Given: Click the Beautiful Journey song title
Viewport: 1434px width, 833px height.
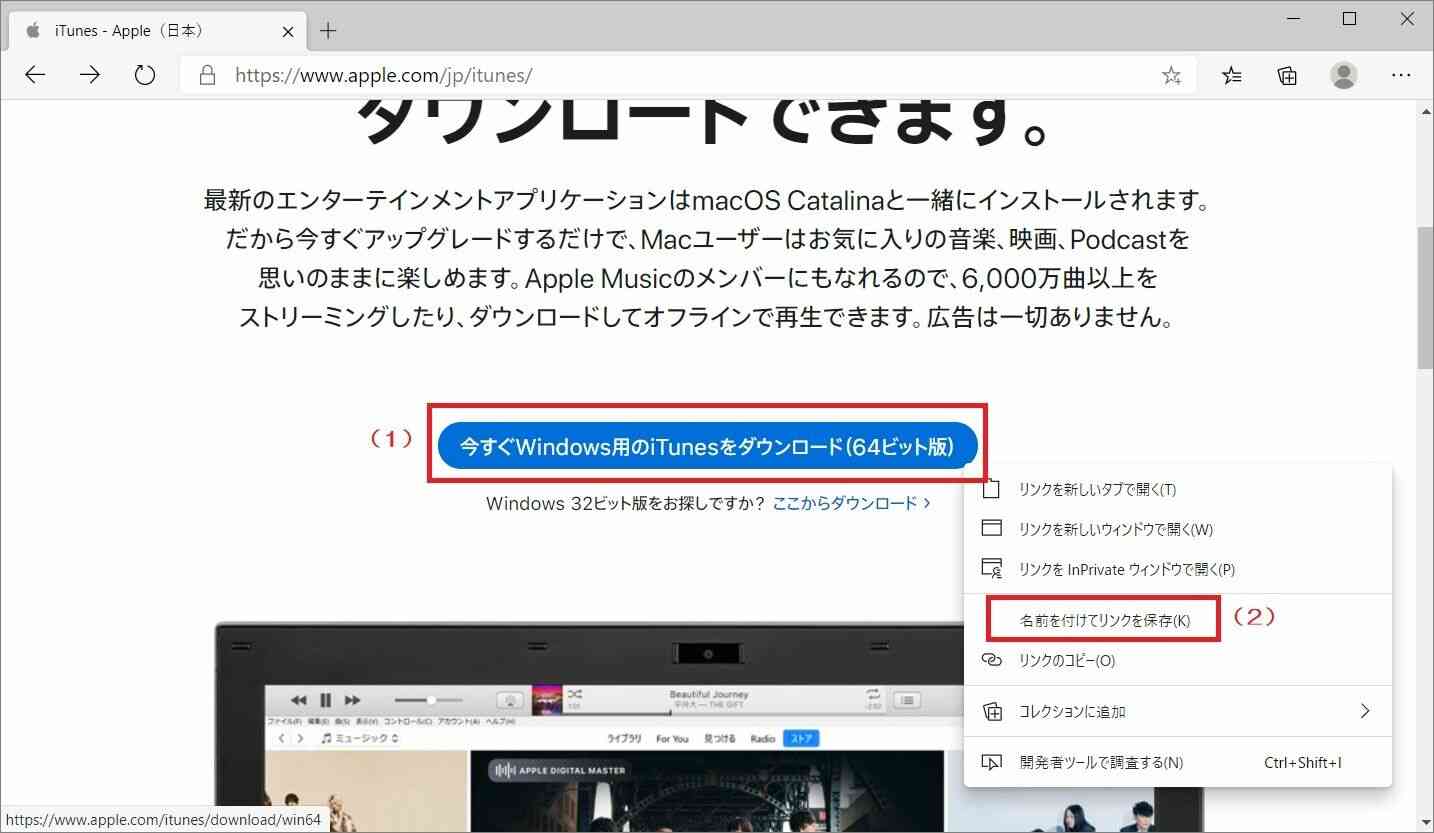Looking at the screenshot, I should (x=709, y=694).
